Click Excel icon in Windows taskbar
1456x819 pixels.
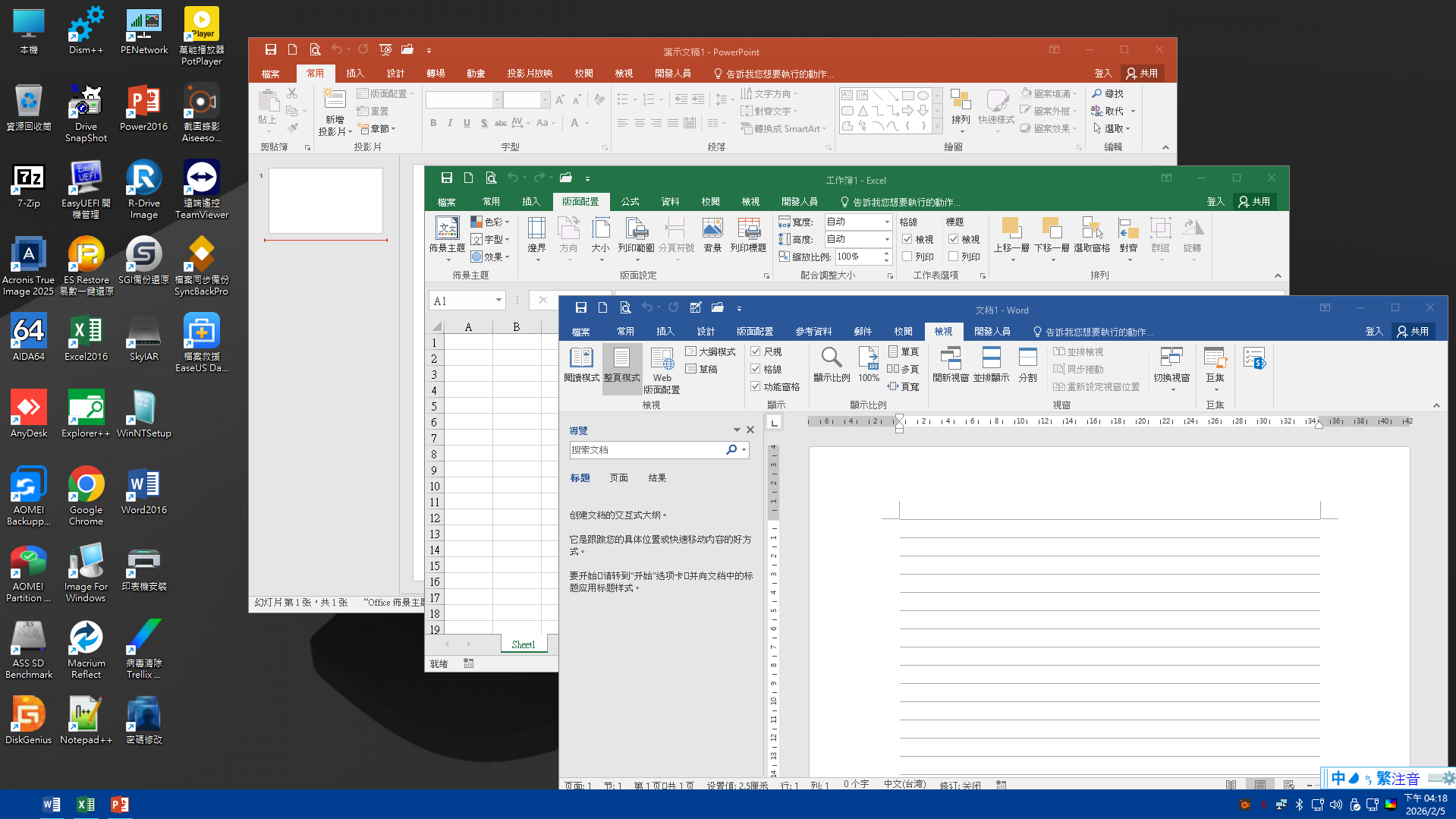click(86, 805)
